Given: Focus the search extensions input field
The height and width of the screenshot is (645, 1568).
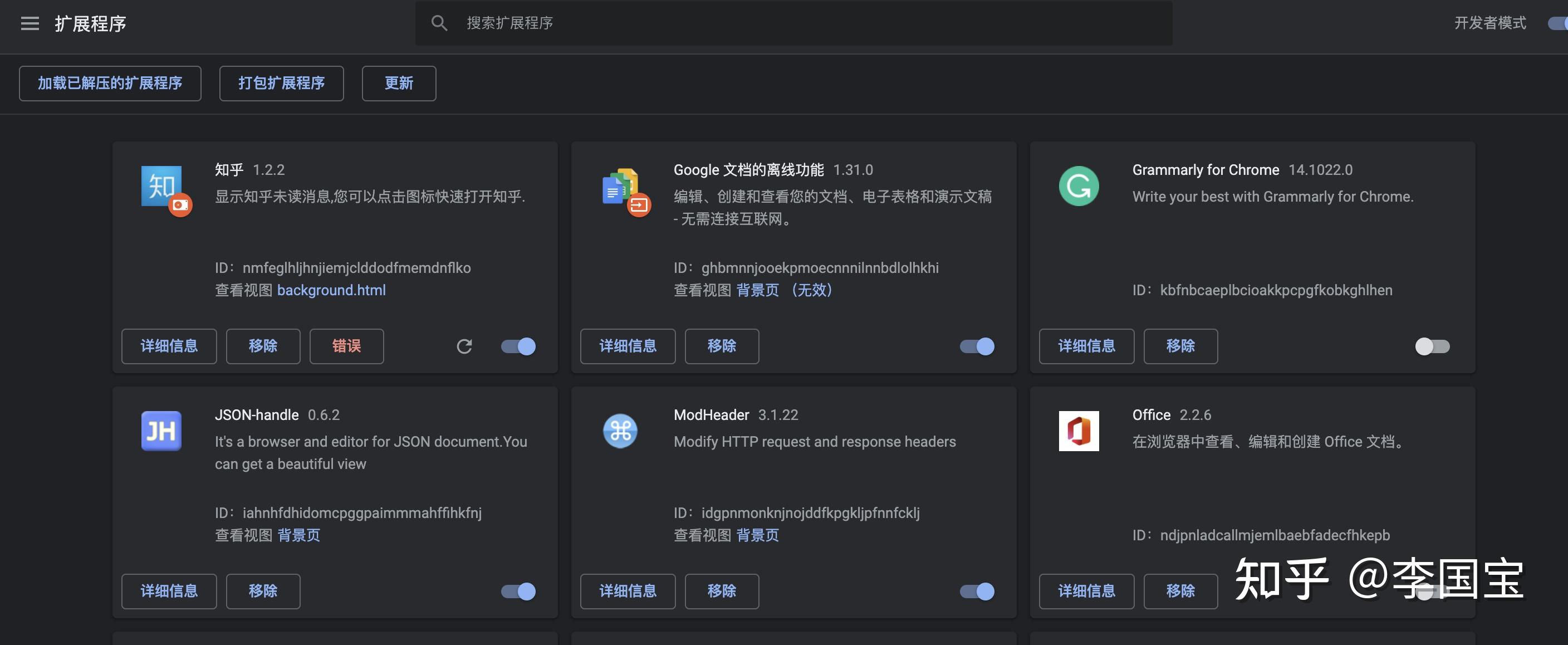Looking at the screenshot, I should click(793, 23).
